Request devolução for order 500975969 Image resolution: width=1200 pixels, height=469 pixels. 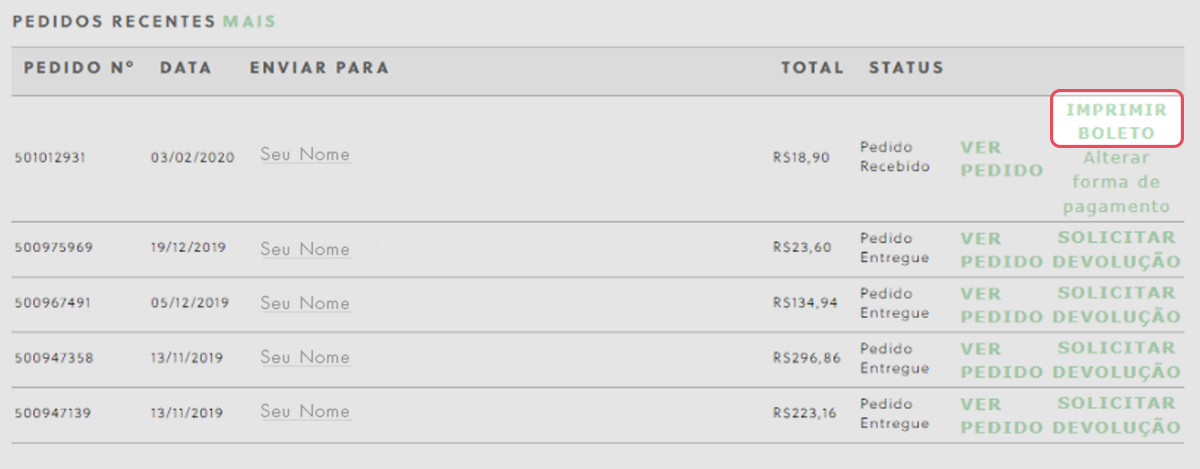pyautogui.click(x=1116, y=249)
